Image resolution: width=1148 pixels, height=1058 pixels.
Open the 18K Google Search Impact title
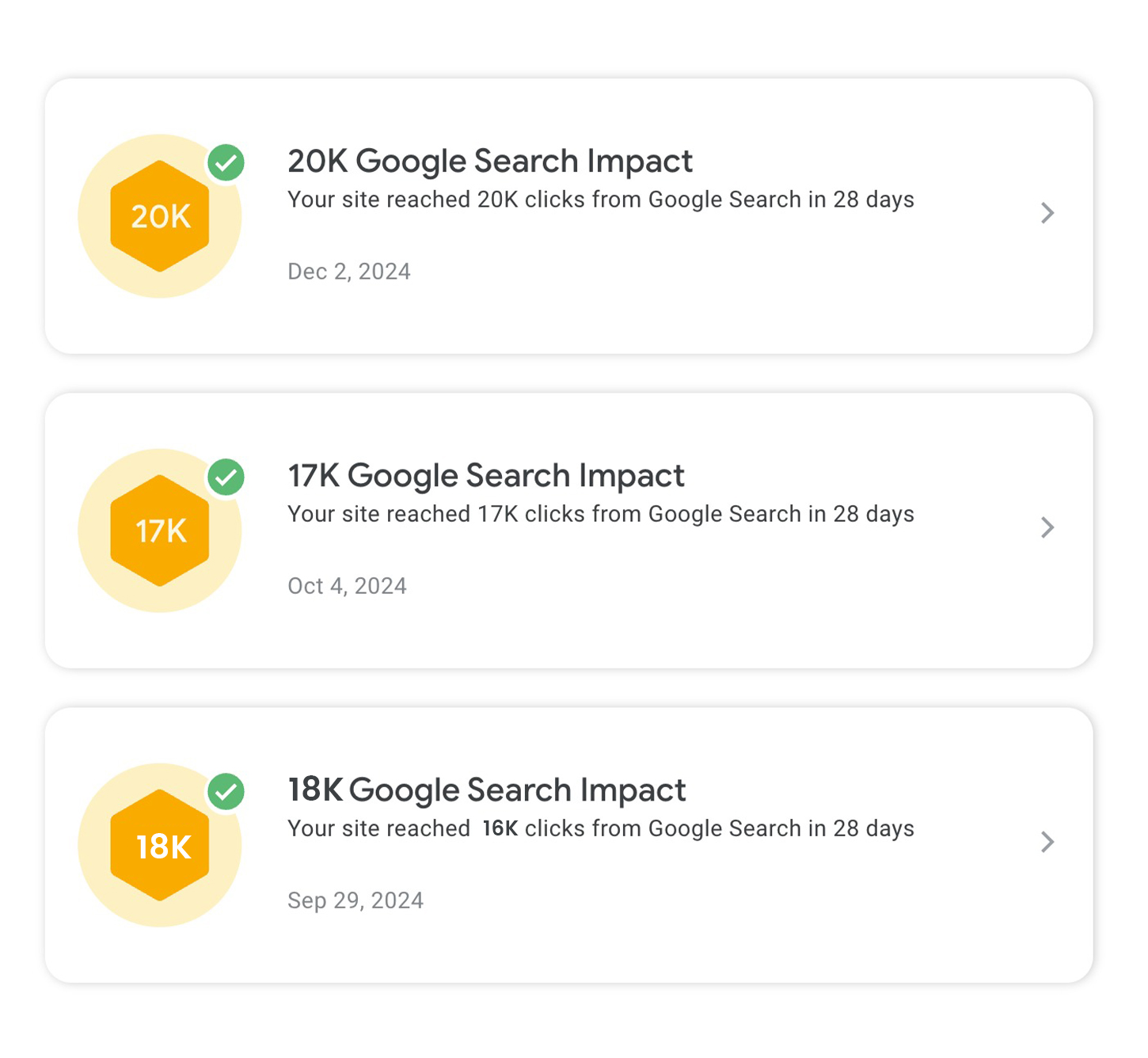point(486,790)
